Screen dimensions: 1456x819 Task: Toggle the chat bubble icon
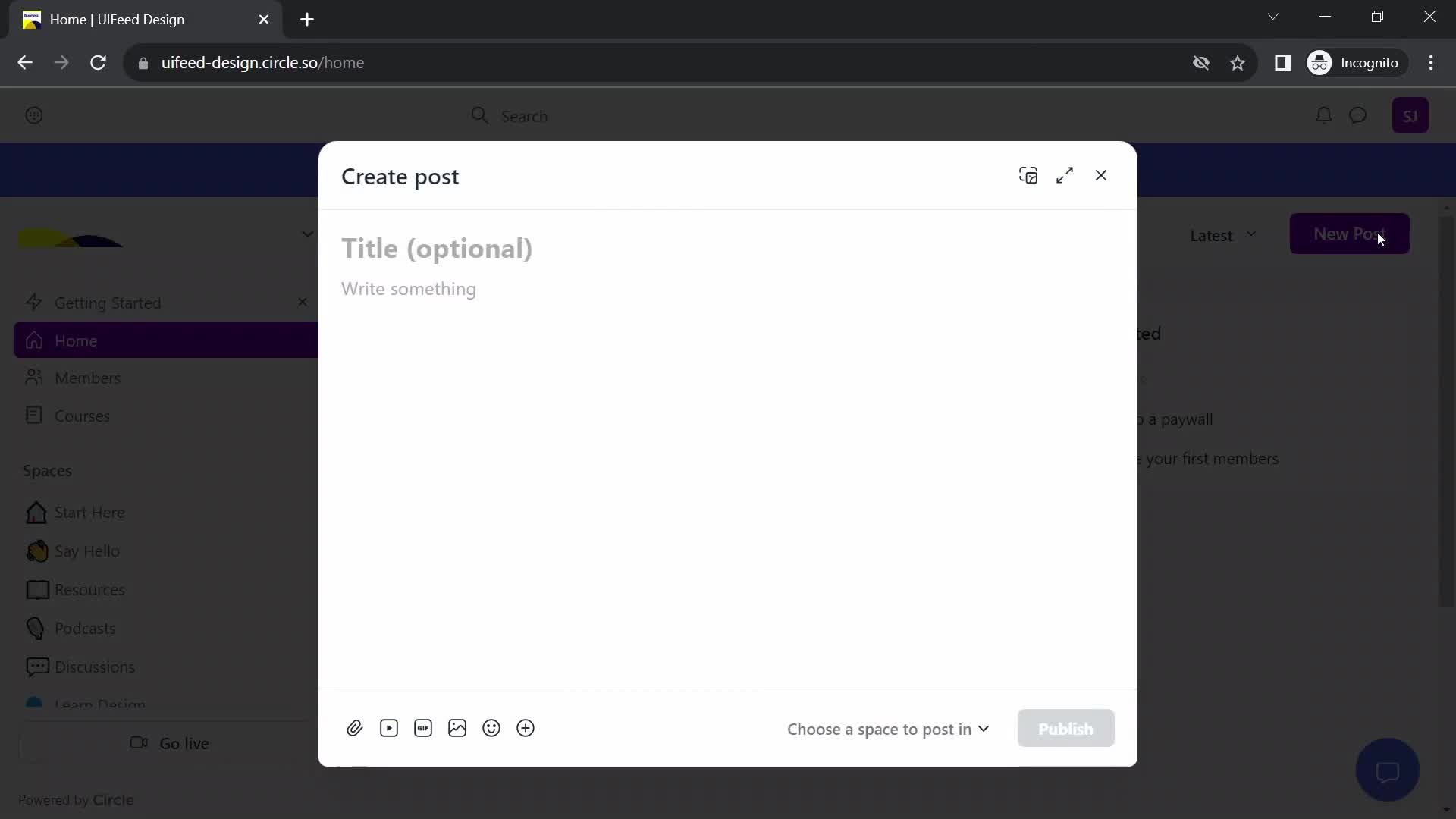coord(1390,771)
